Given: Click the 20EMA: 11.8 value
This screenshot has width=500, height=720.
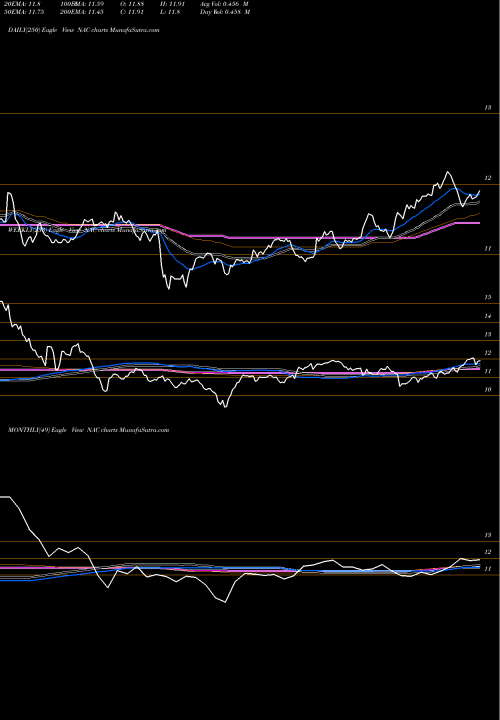Looking at the screenshot, I should pyautogui.click(x=21, y=3).
